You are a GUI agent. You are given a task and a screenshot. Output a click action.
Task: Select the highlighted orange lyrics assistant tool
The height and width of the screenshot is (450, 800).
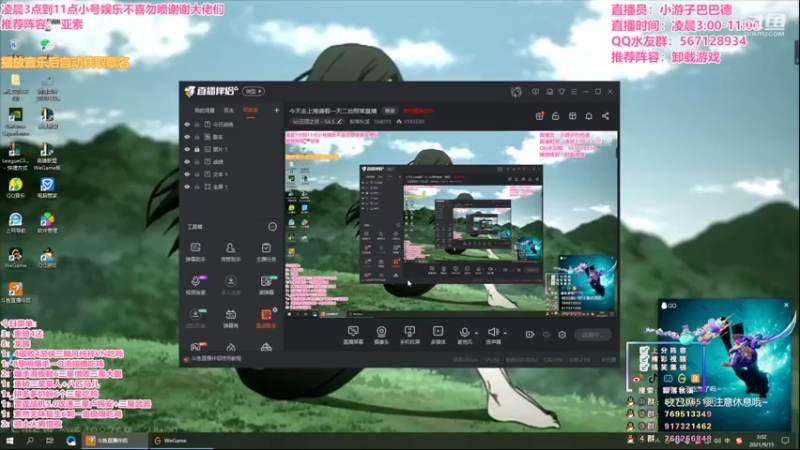[266, 318]
